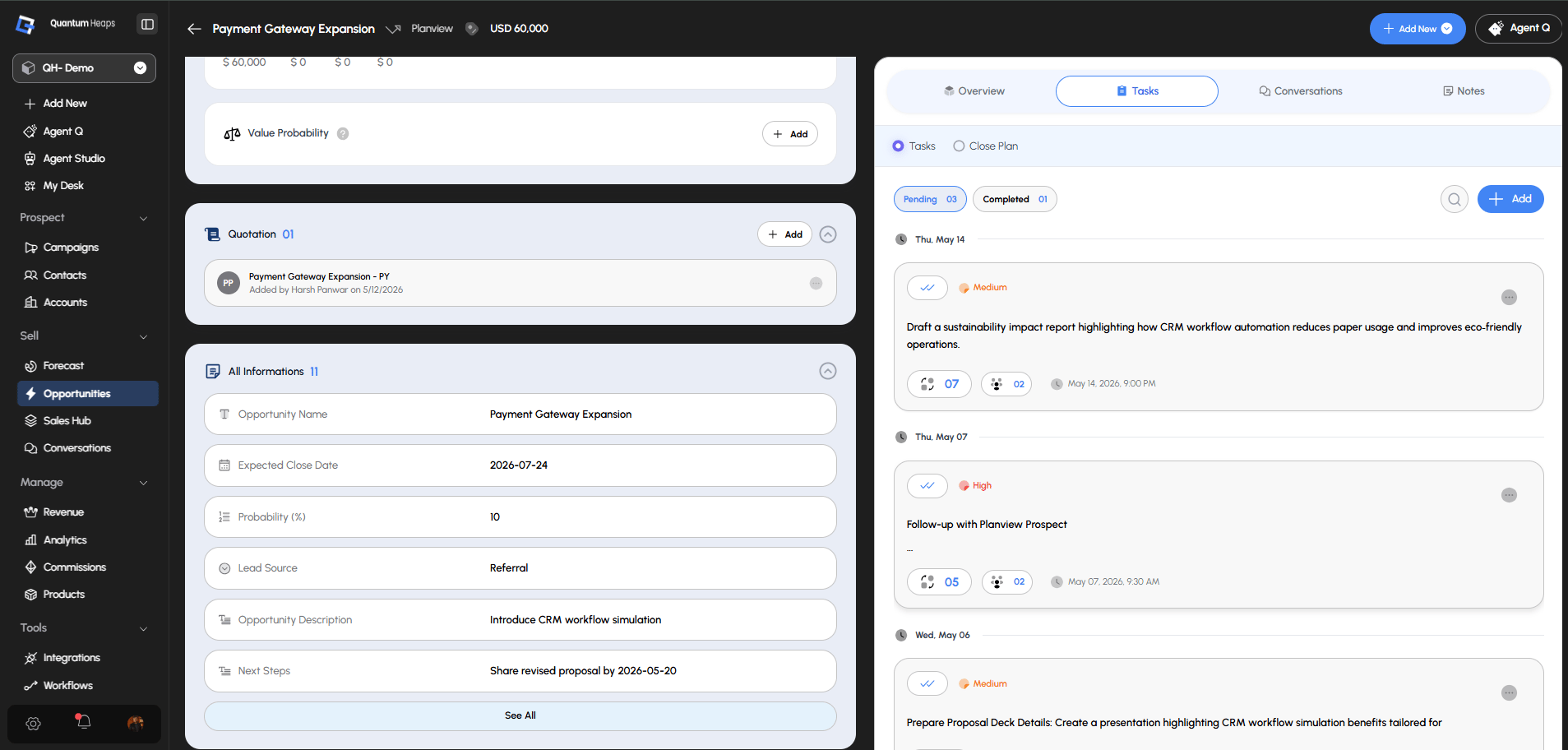1568x750 pixels.
Task: Show Completed 01 tasks filter
Action: pyautogui.click(x=1015, y=199)
